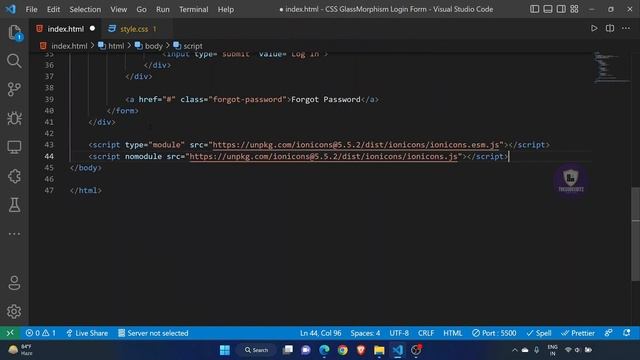Open Source Control view

[14, 89]
